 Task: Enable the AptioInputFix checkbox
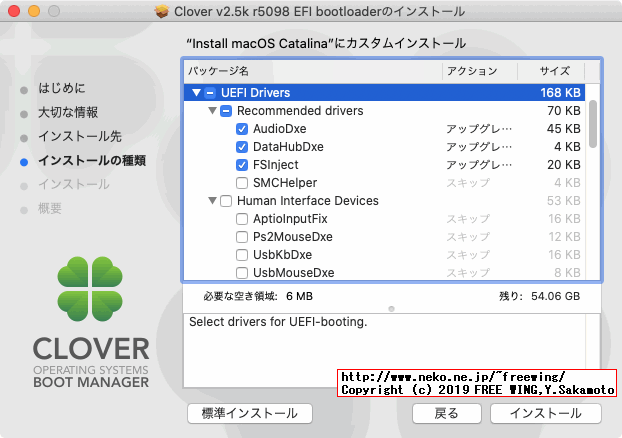(x=242, y=219)
